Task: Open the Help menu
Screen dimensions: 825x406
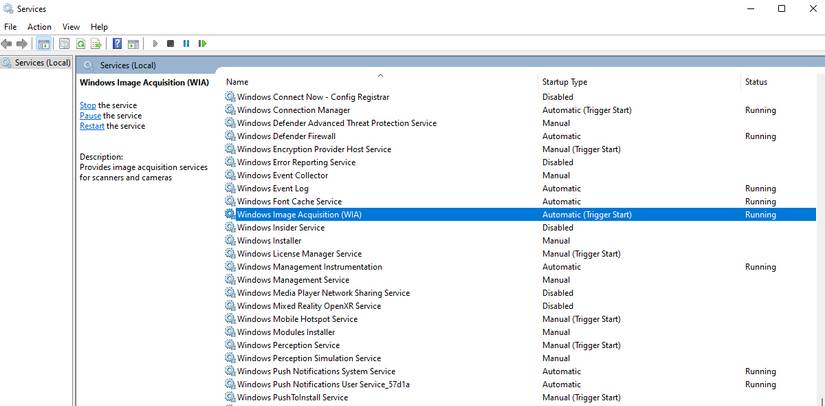Action: [x=99, y=27]
